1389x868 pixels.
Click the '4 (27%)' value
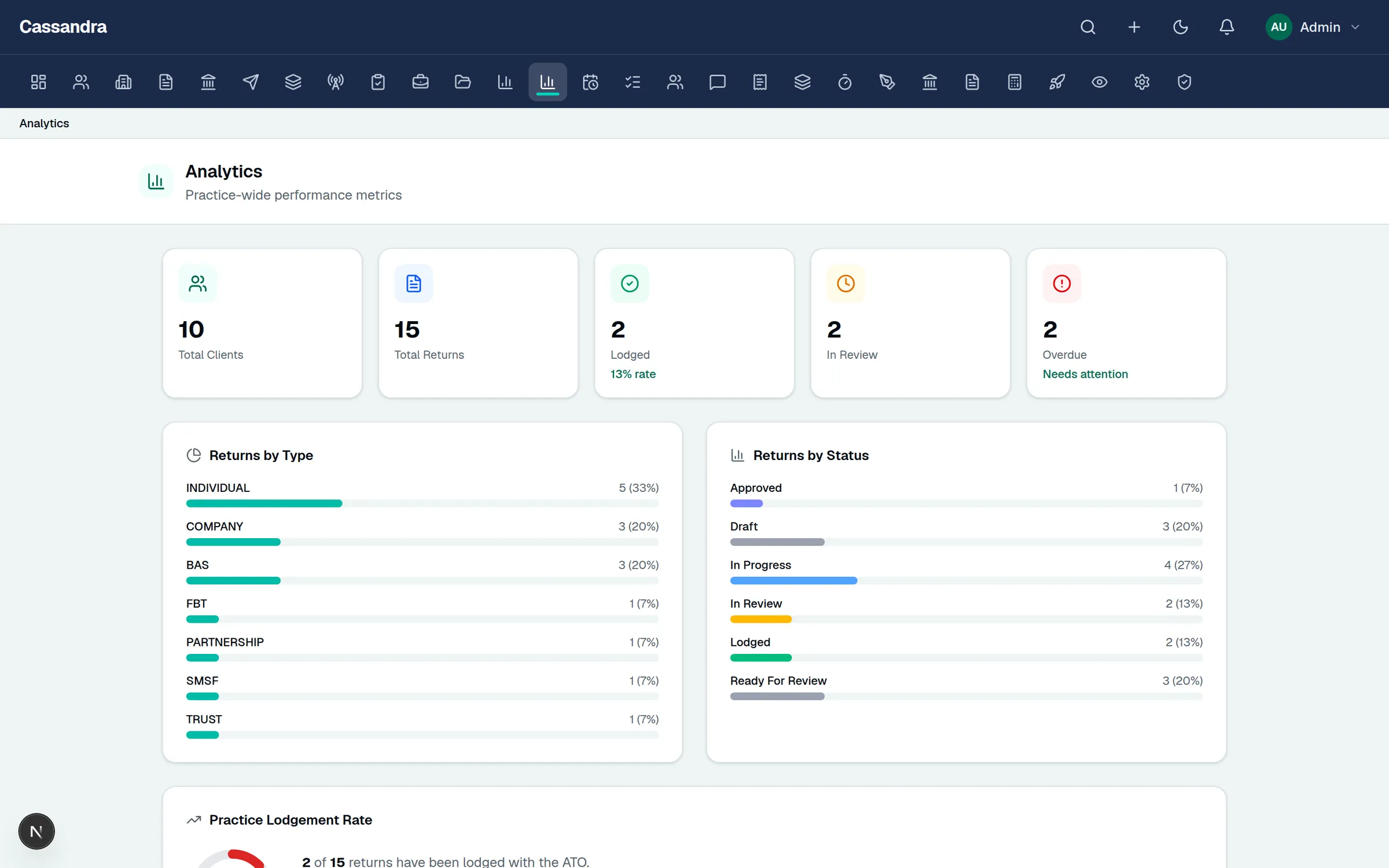tap(1184, 565)
